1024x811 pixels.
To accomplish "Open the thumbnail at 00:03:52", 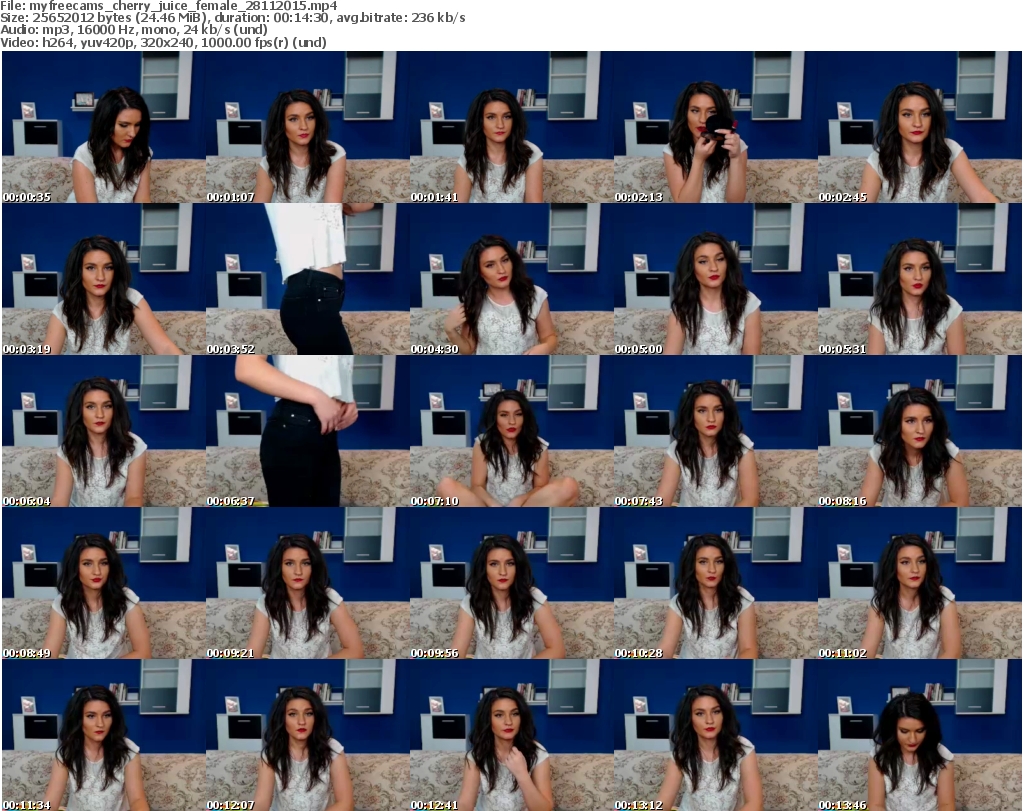I will [x=308, y=279].
